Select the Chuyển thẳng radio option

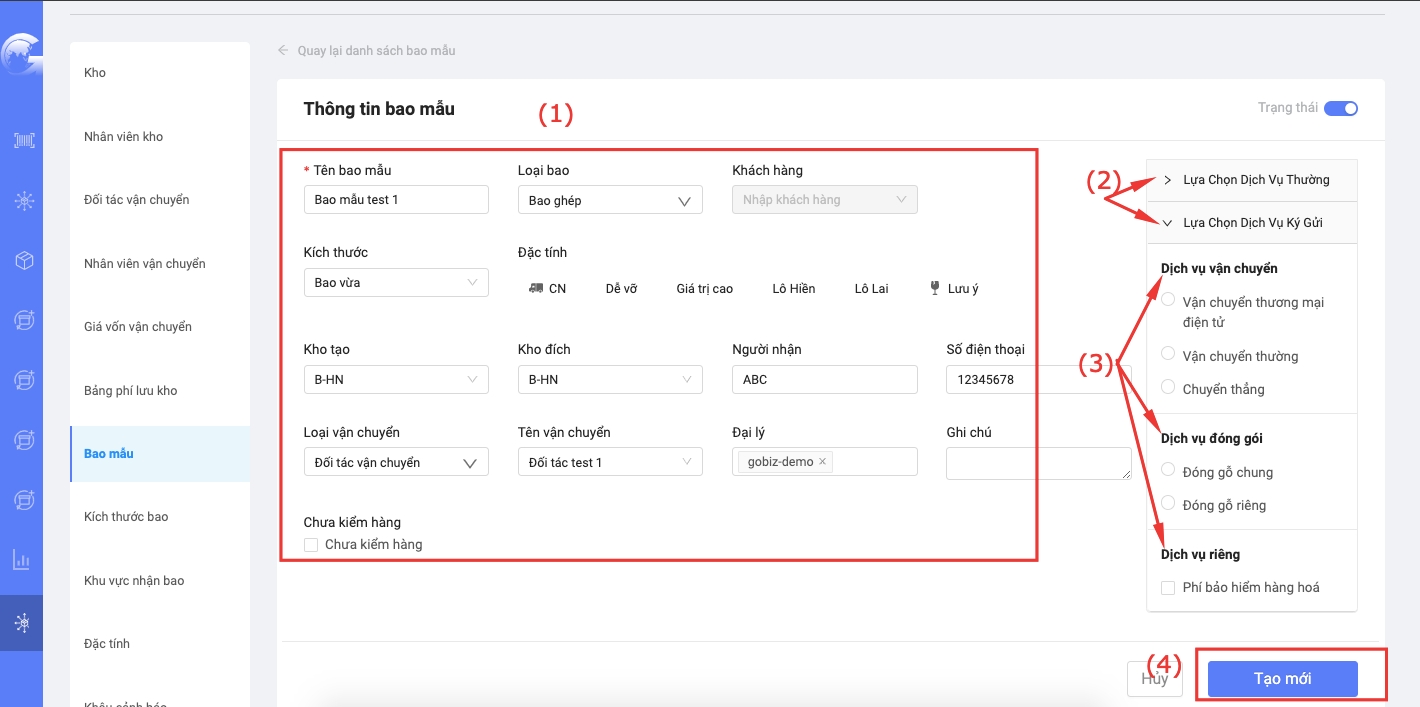tap(1168, 387)
